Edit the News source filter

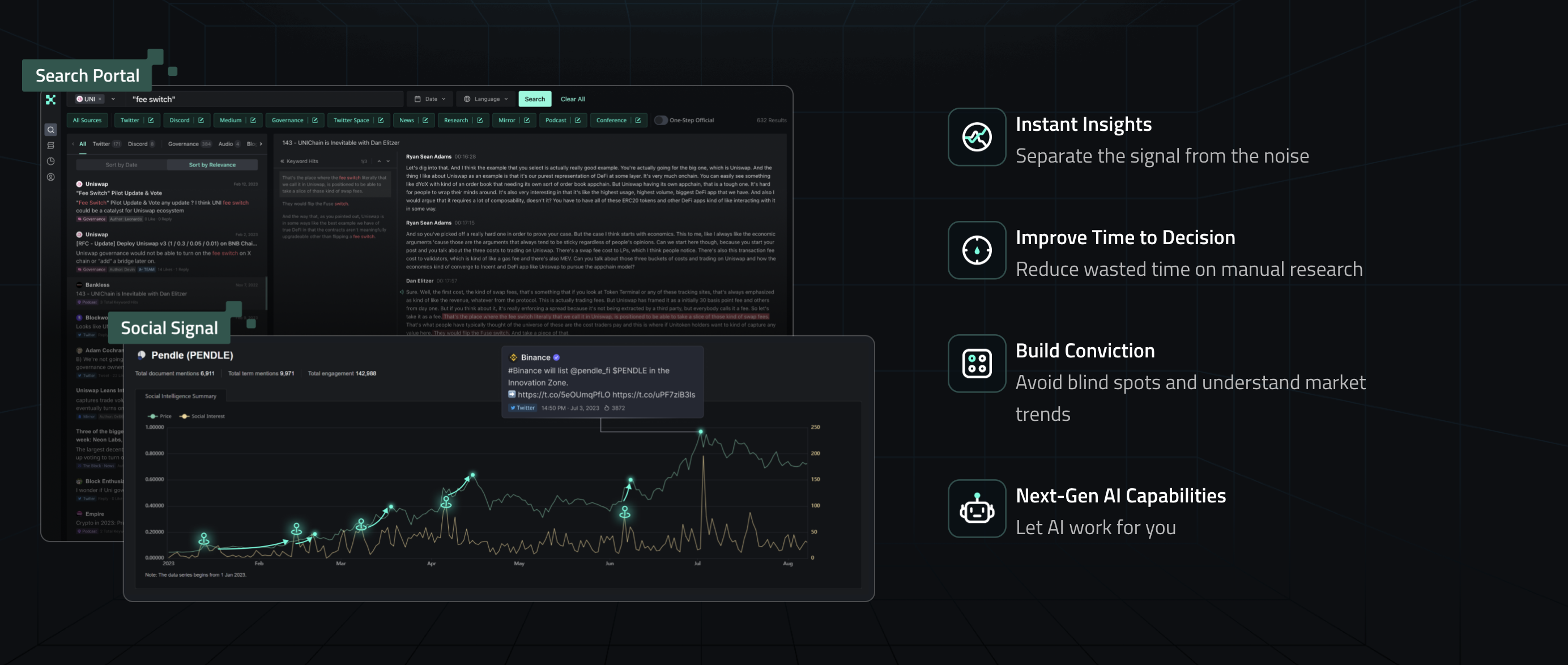[x=425, y=121]
